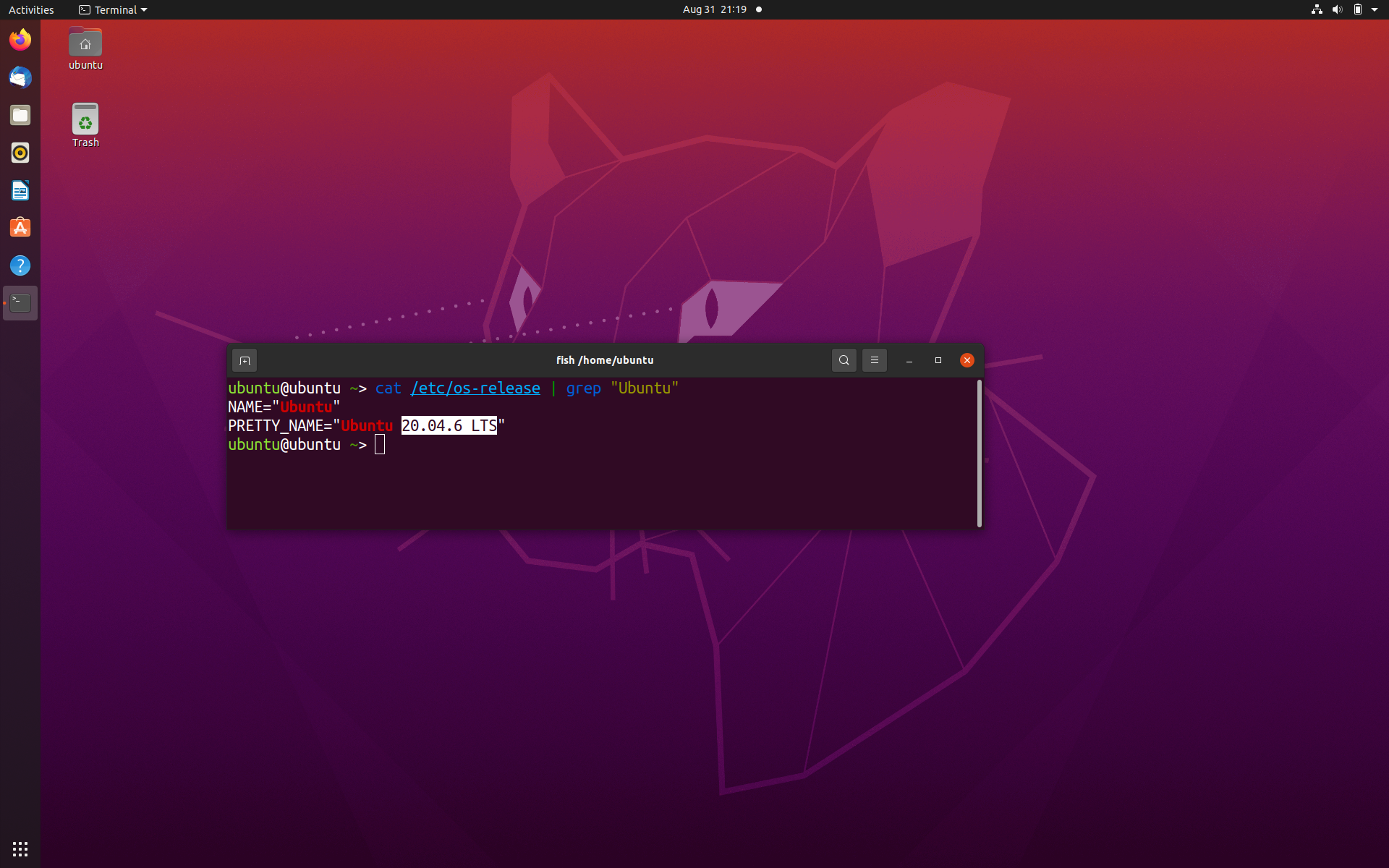Click the network status icon

pos(1317,9)
